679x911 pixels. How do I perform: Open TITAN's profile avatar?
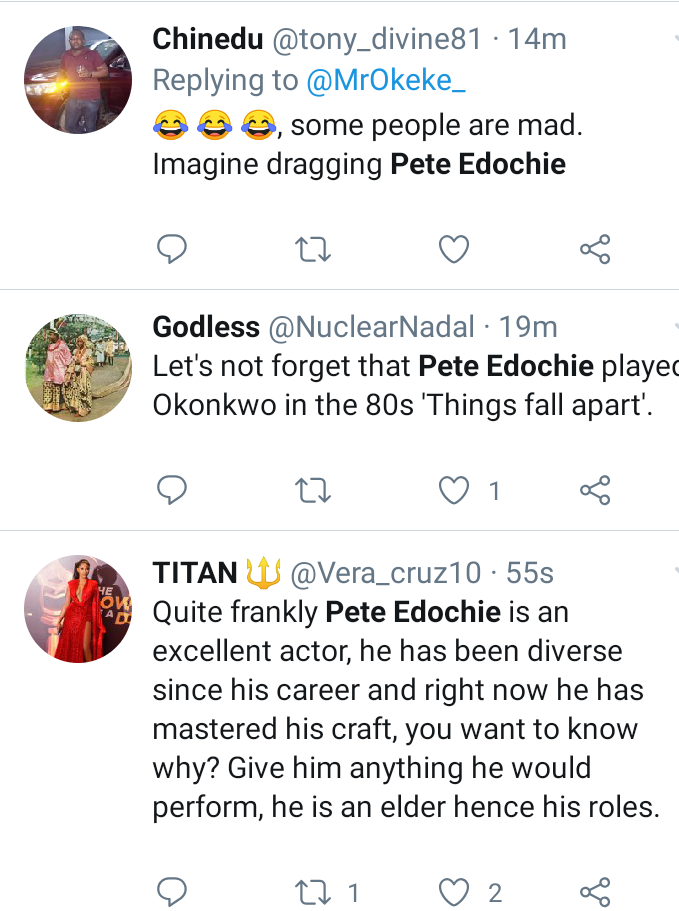[x=78, y=608]
